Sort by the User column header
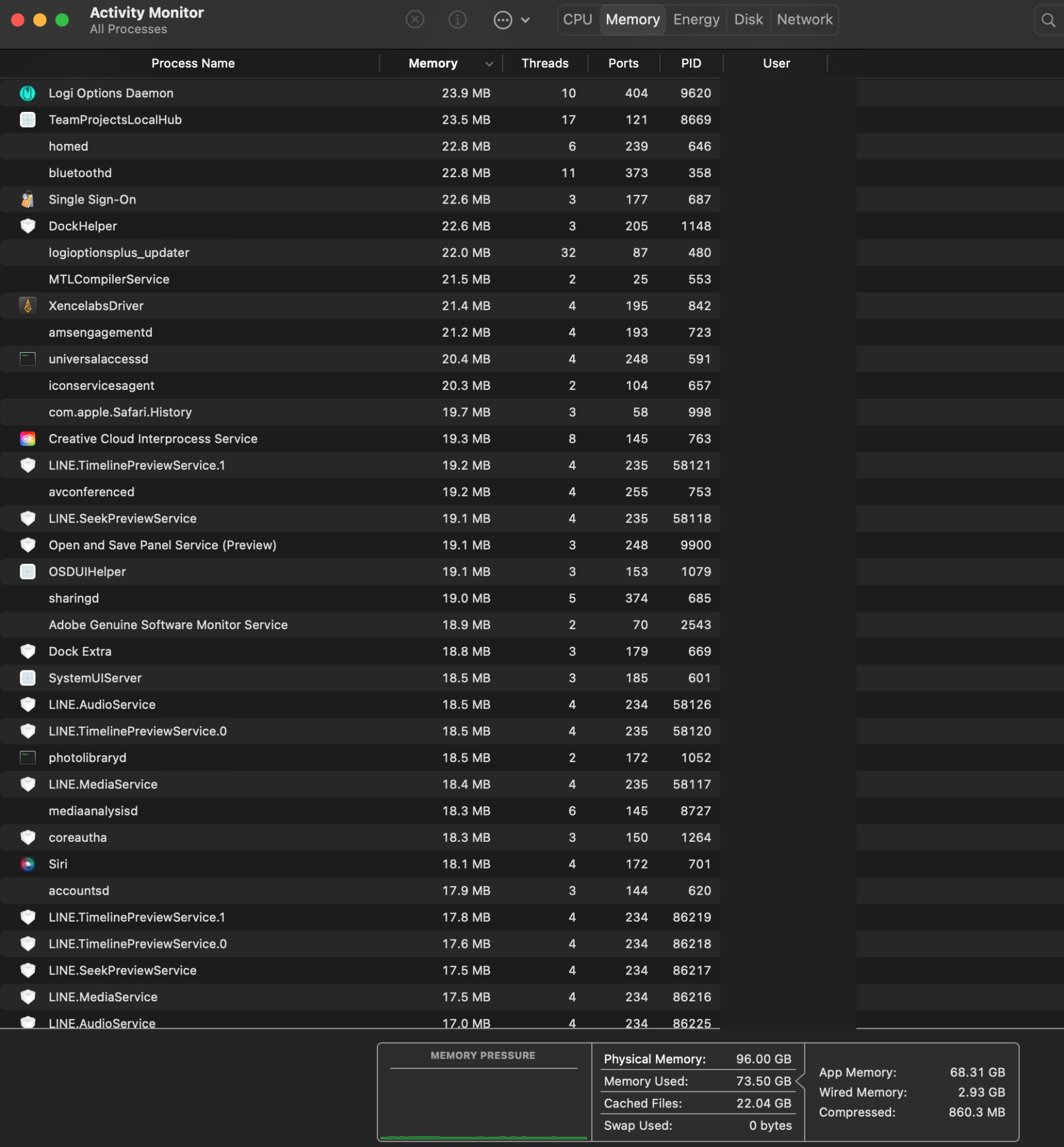Screen dimensions: 1064x1147 [x=776, y=63]
